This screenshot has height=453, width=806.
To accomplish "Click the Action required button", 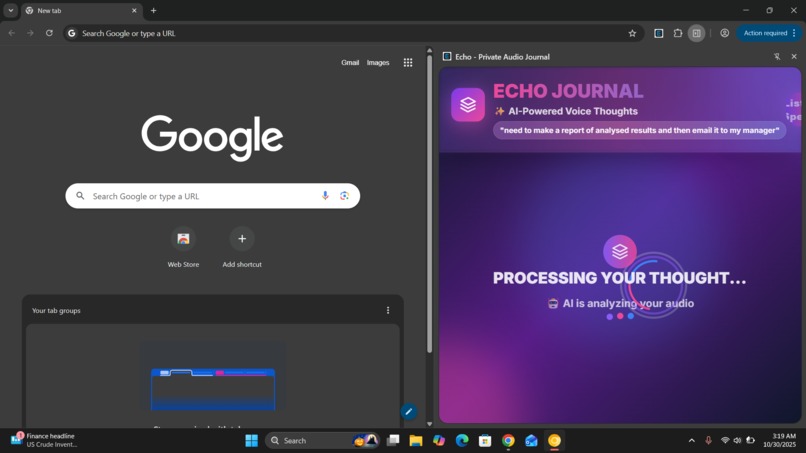I will [x=765, y=33].
